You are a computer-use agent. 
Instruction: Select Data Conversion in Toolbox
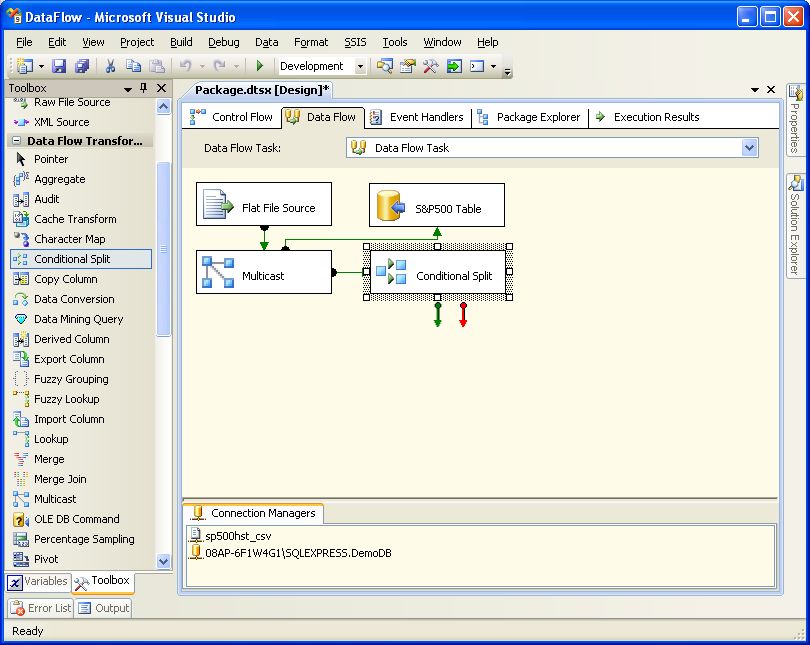81,300
